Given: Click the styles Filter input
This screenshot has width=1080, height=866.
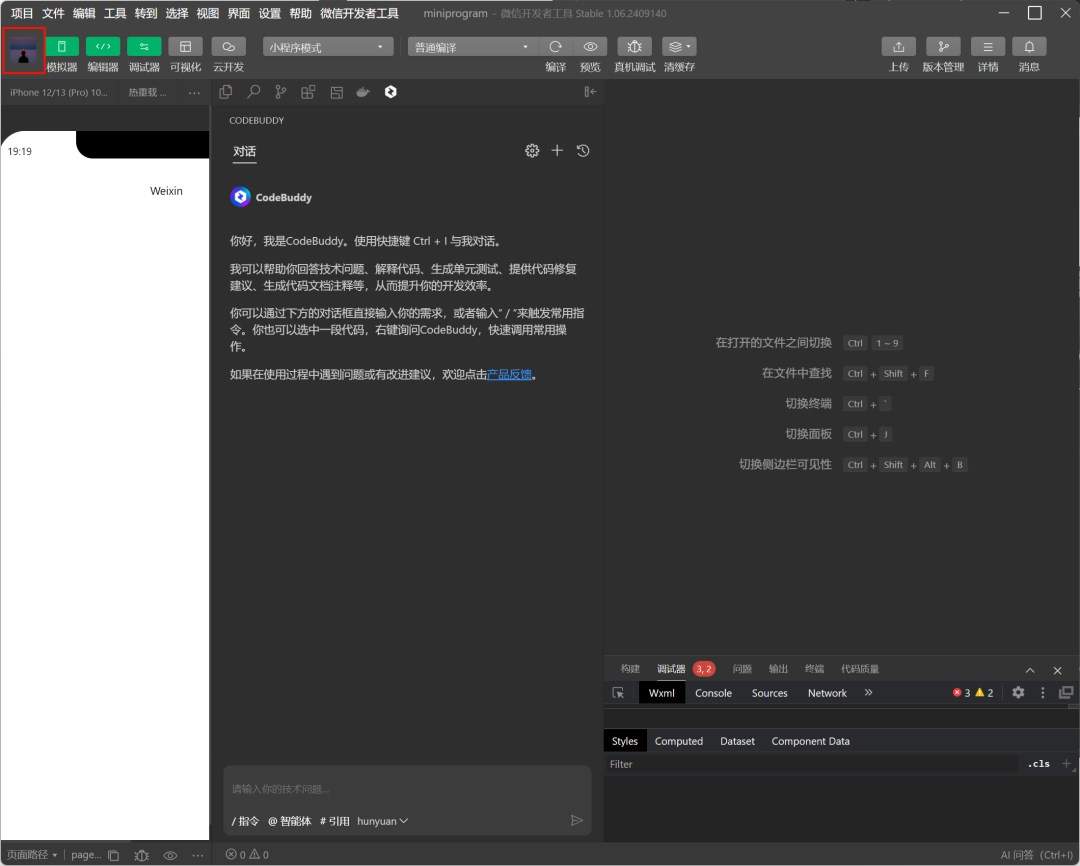Looking at the screenshot, I should [x=811, y=764].
